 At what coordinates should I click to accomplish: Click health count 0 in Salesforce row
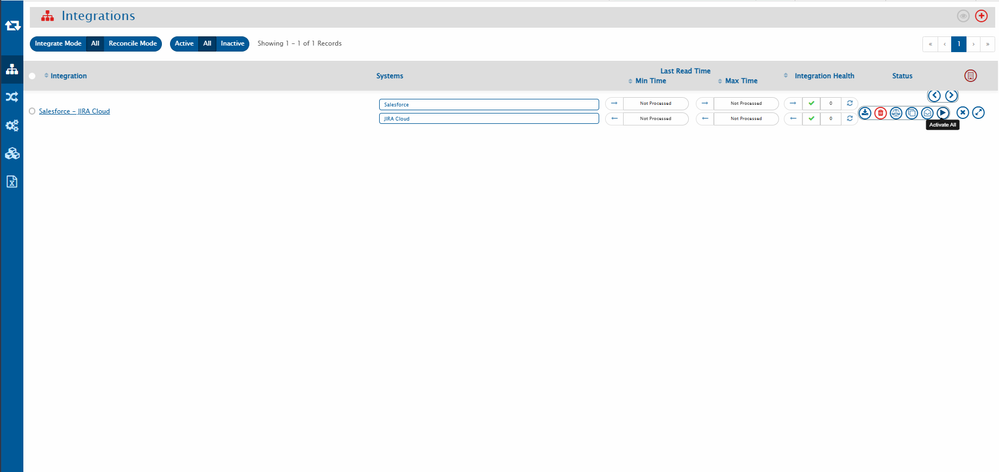tap(831, 103)
